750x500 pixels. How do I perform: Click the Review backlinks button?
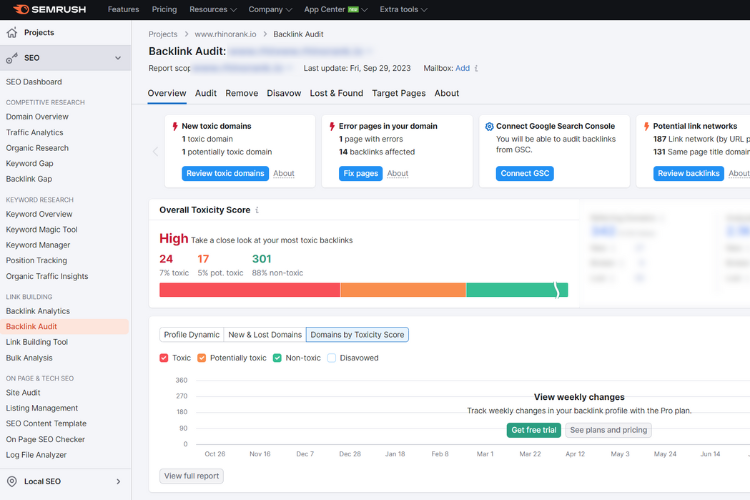688,173
